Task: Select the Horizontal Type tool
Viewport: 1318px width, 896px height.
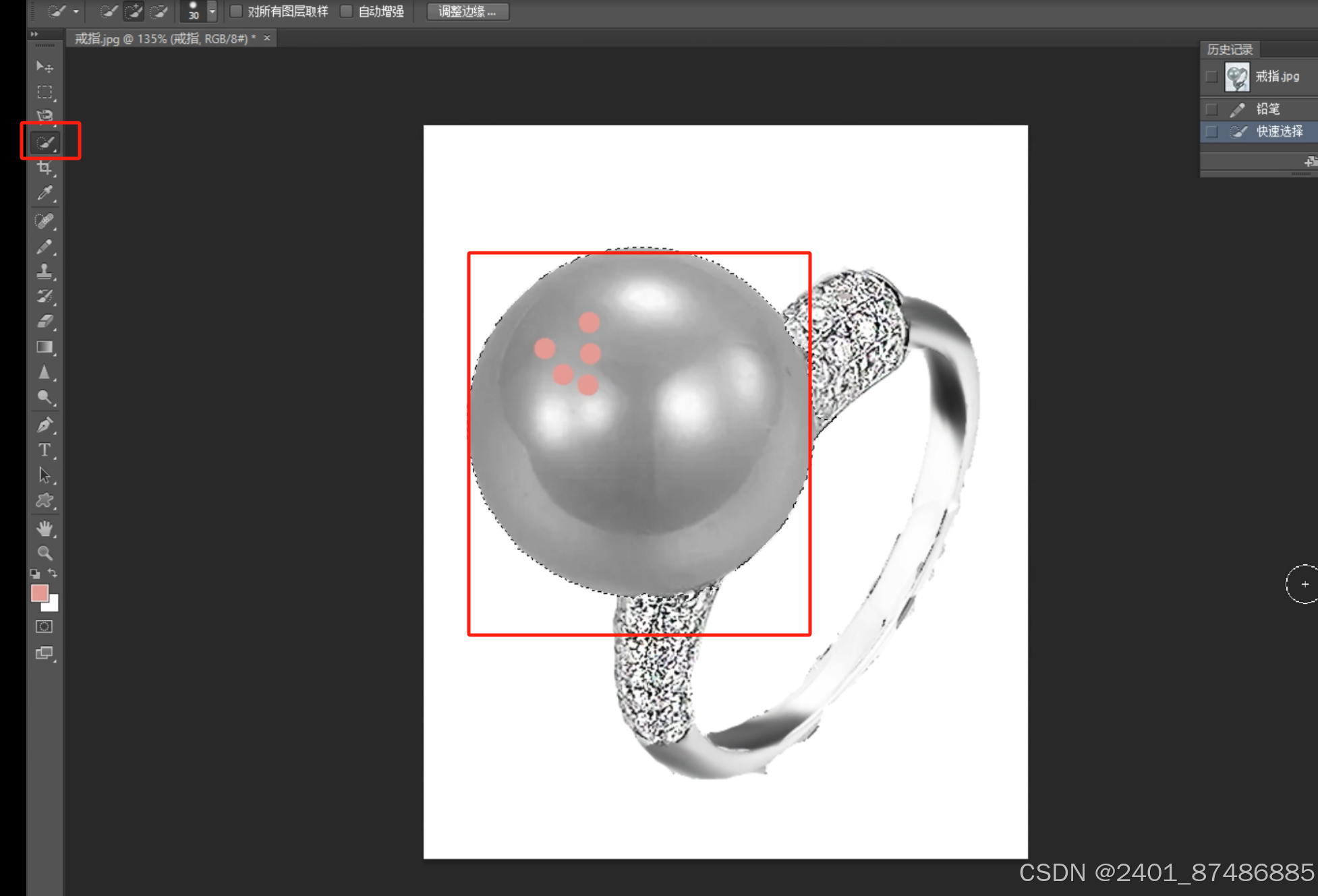Action: [x=45, y=450]
